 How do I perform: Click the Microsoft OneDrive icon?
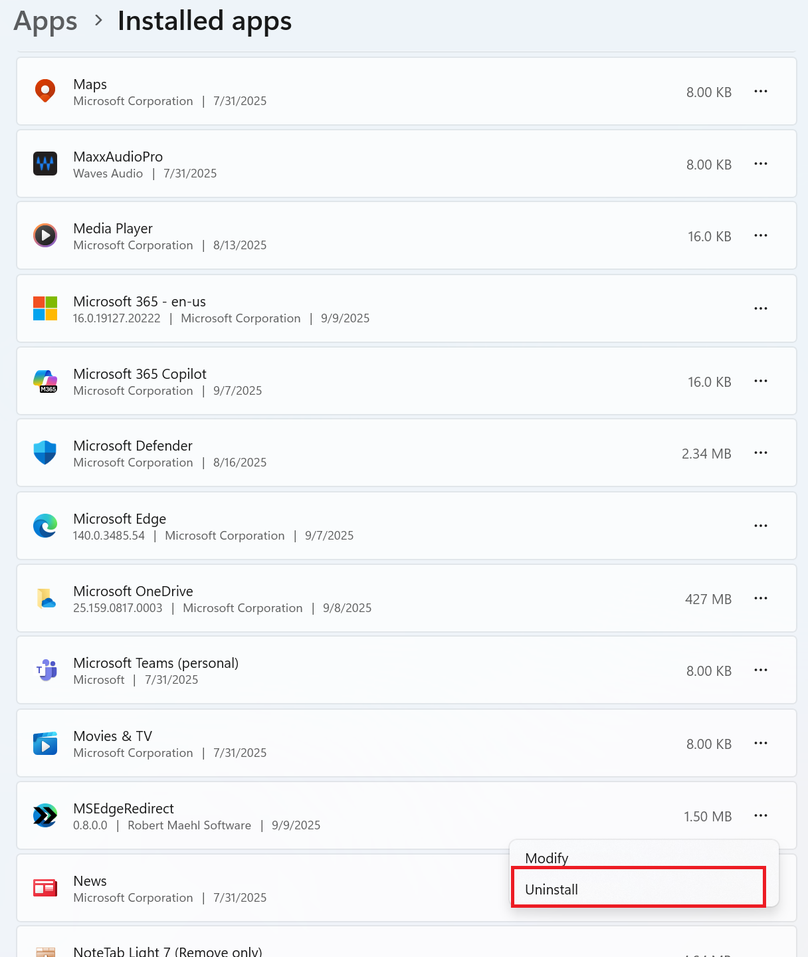click(46, 598)
